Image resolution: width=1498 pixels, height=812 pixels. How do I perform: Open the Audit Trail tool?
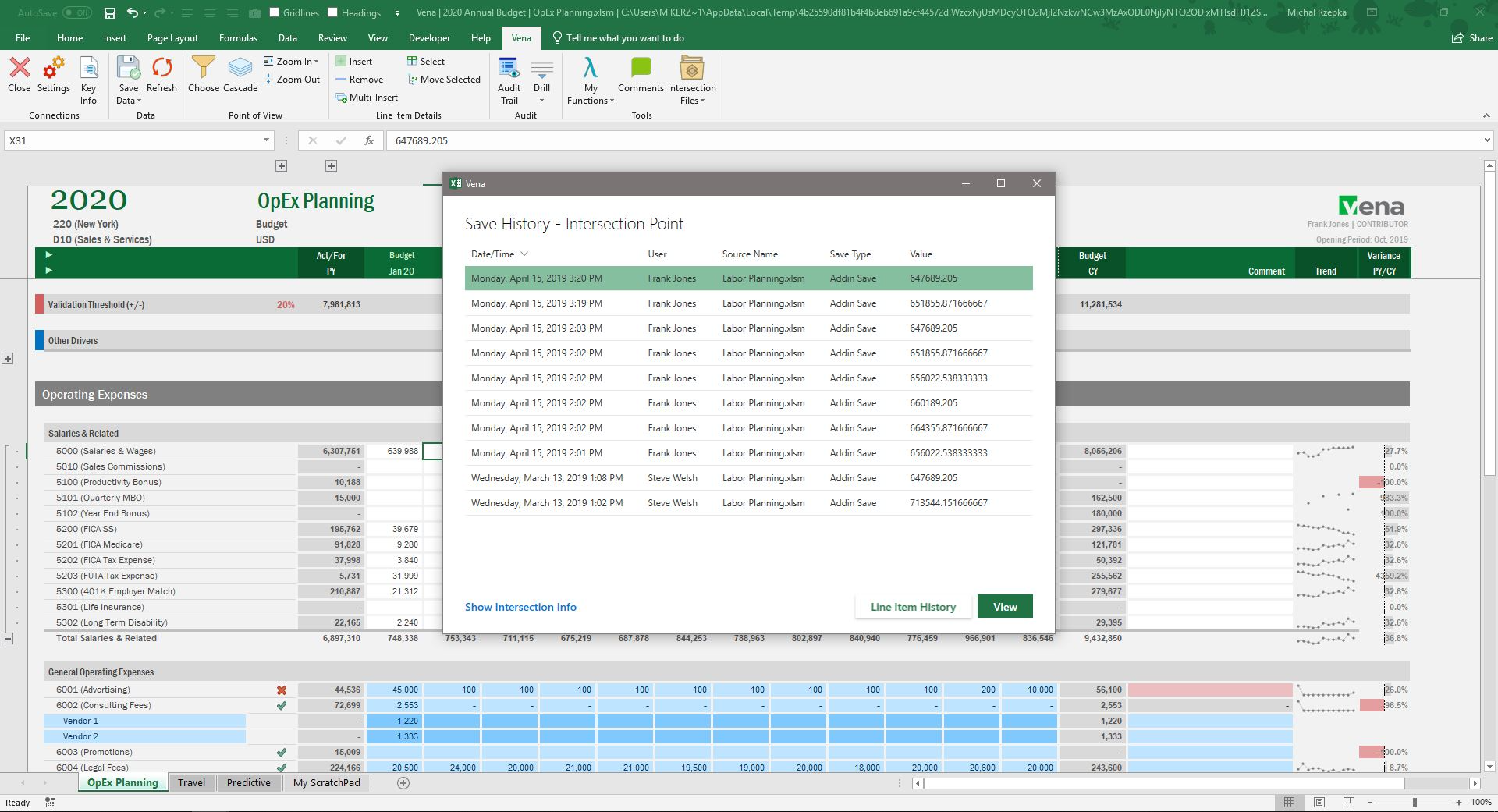tap(509, 80)
